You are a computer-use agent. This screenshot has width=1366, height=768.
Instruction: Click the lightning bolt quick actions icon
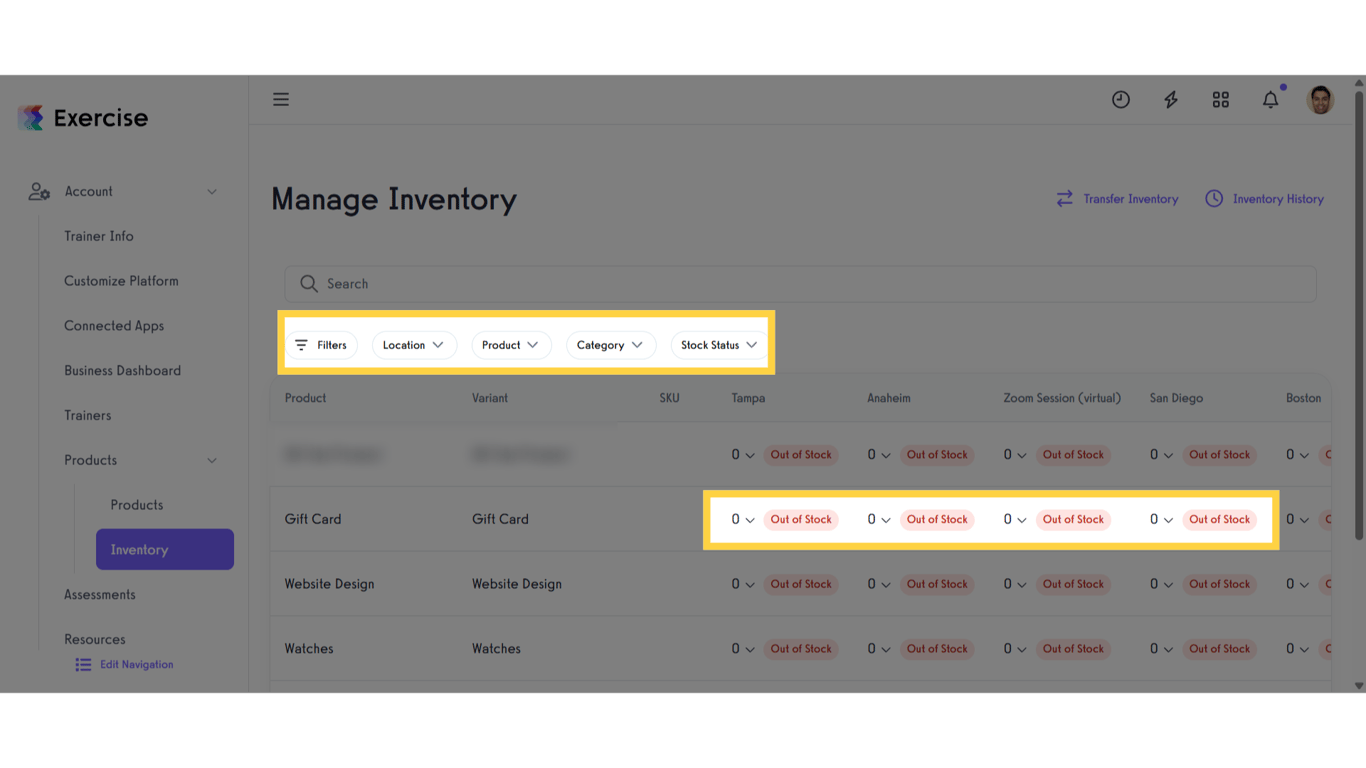click(x=1170, y=99)
